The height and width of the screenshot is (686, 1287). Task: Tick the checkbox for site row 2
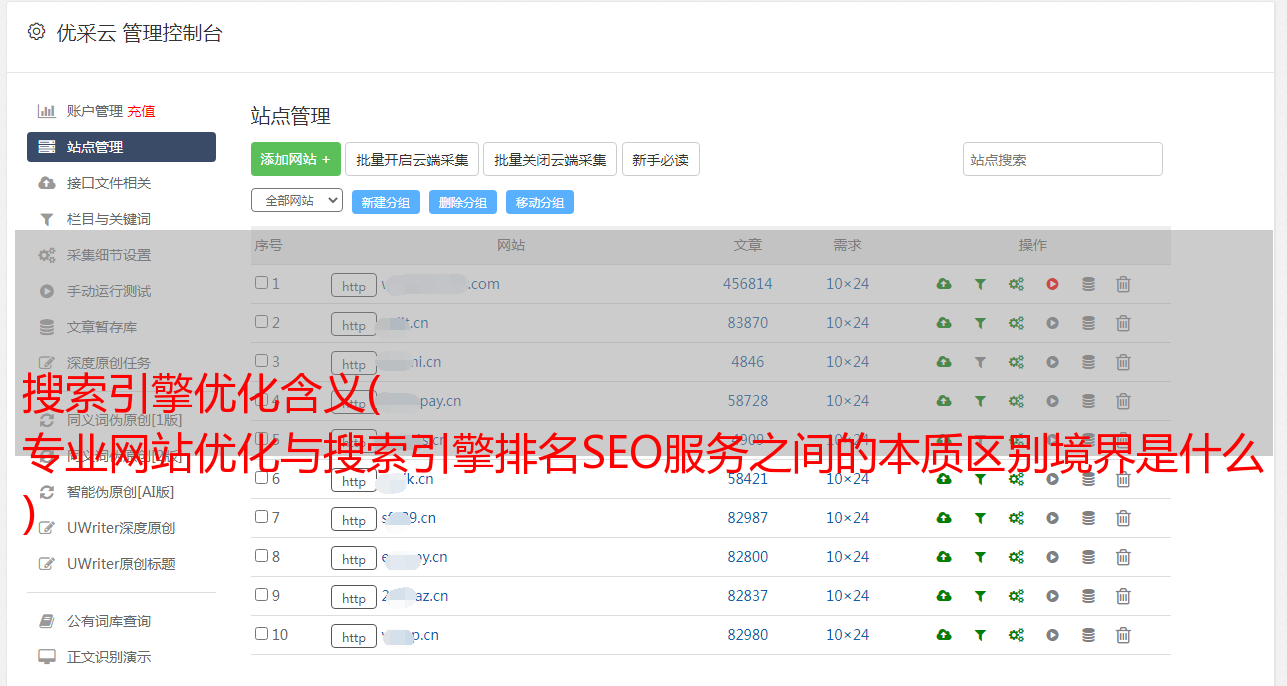(x=261, y=322)
